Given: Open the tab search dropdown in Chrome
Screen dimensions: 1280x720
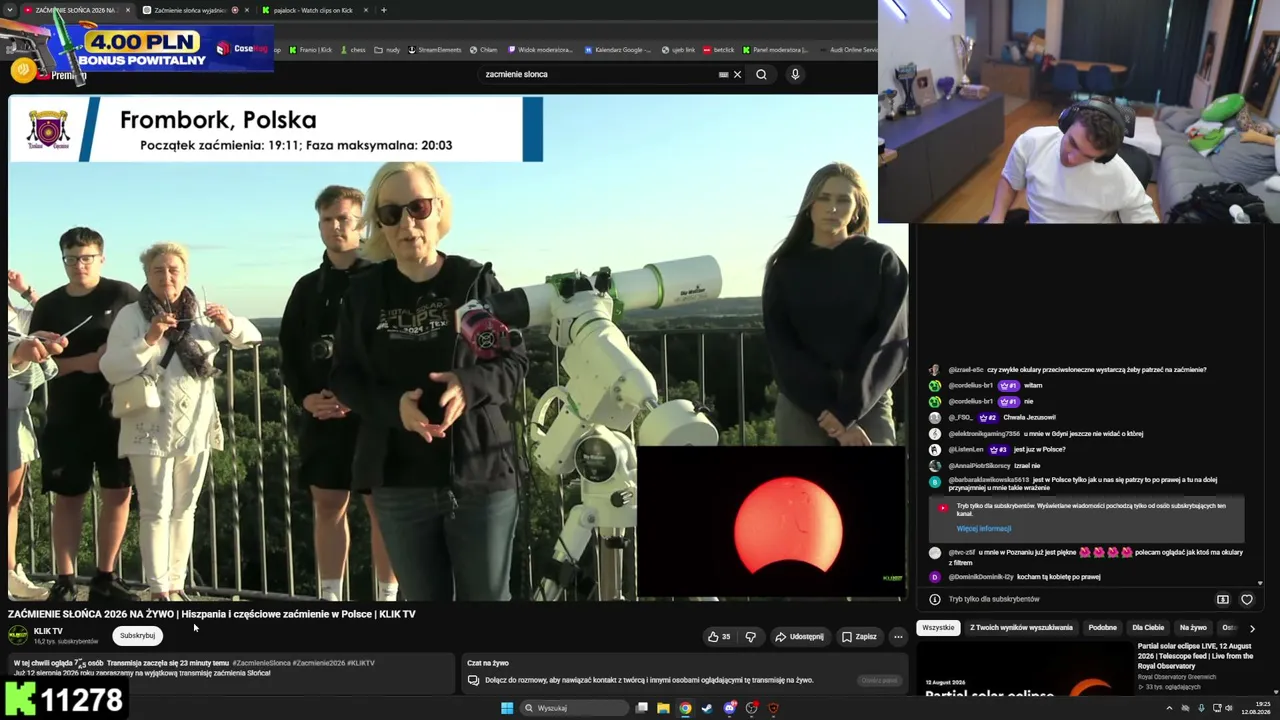Looking at the screenshot, I should (9, 10).
